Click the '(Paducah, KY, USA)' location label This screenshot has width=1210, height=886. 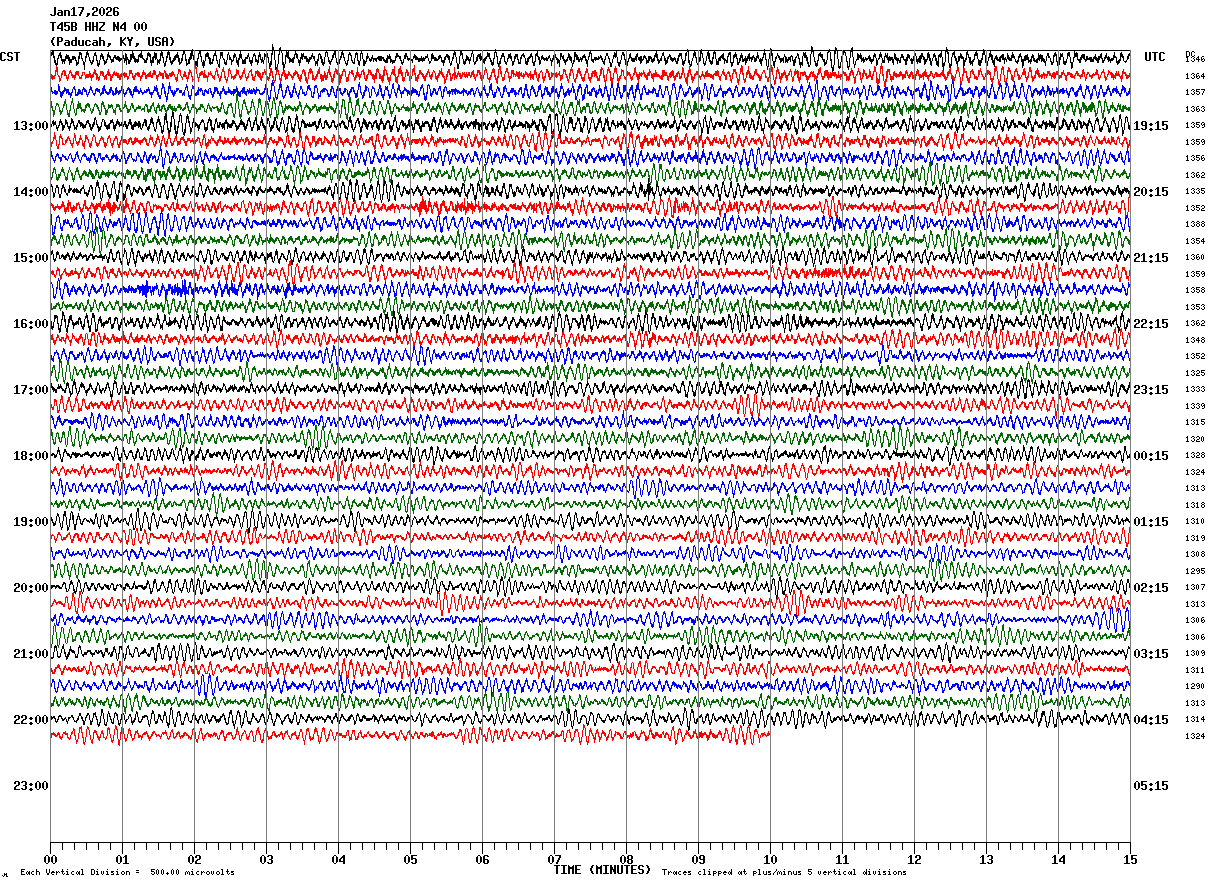[x=113, y=42]
